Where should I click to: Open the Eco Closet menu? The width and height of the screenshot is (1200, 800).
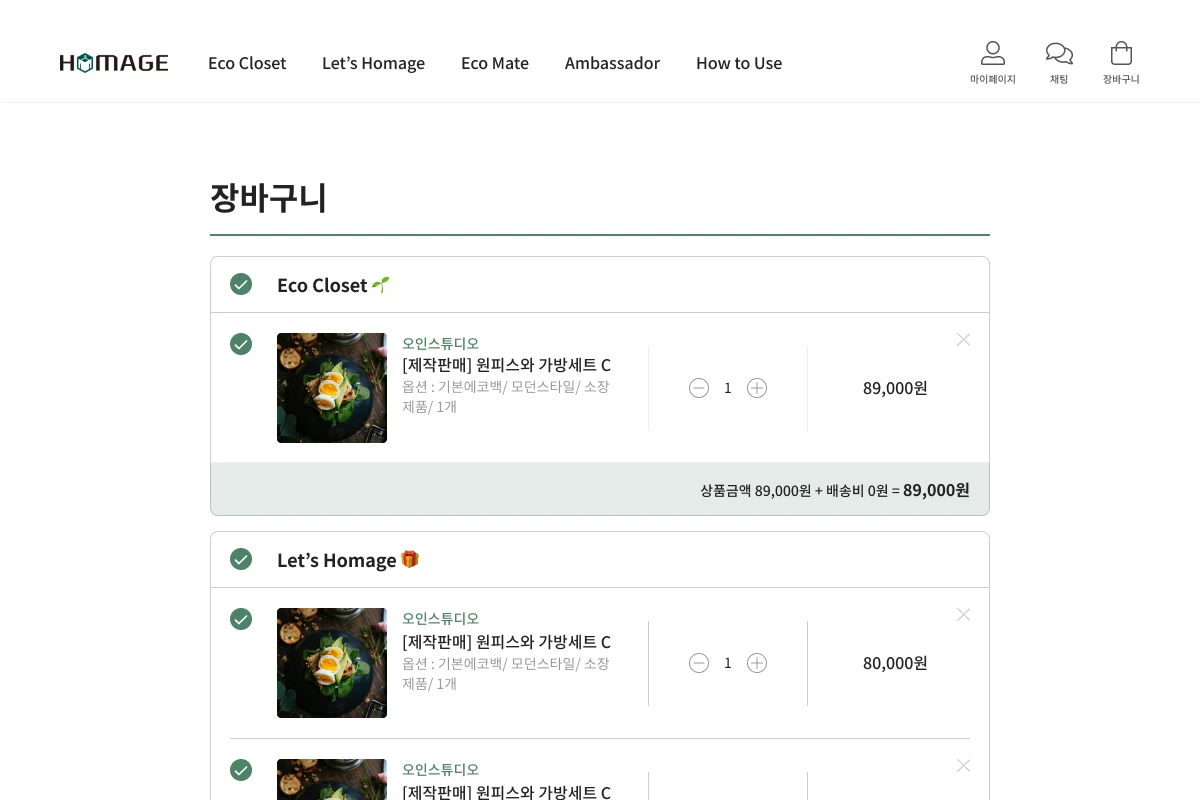pyautogui.click(x=247, y=63)
